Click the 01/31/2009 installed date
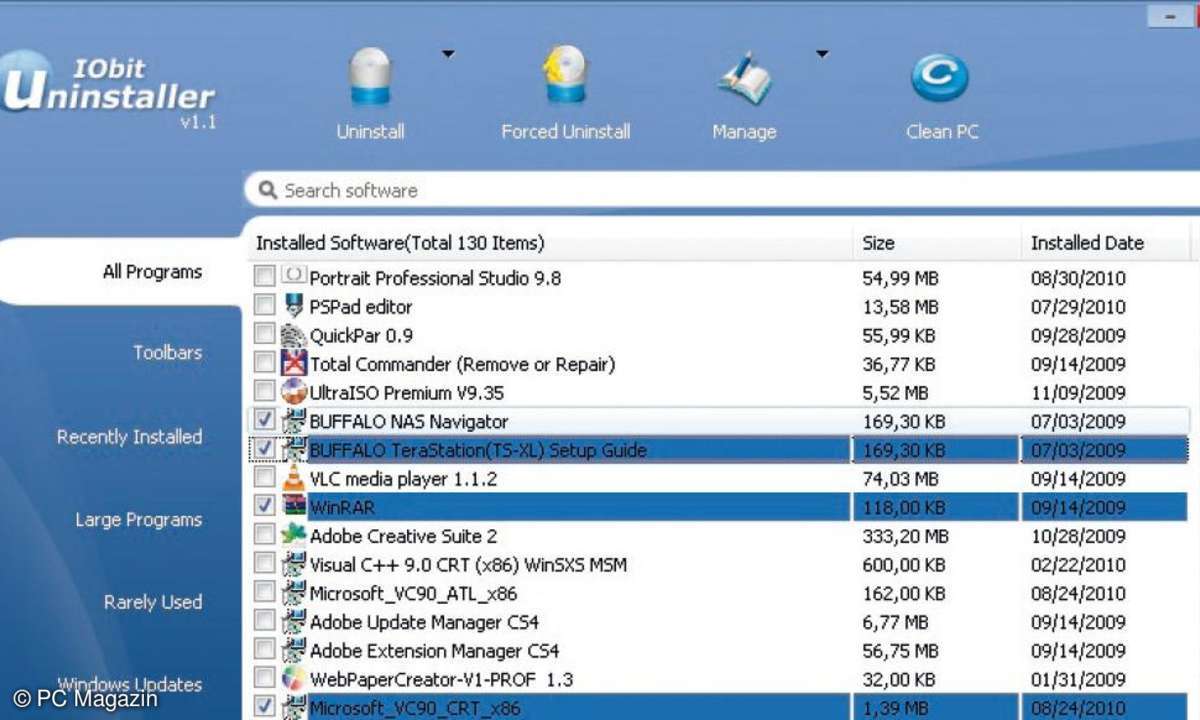1200x720 pixels. click(1078, 680)
